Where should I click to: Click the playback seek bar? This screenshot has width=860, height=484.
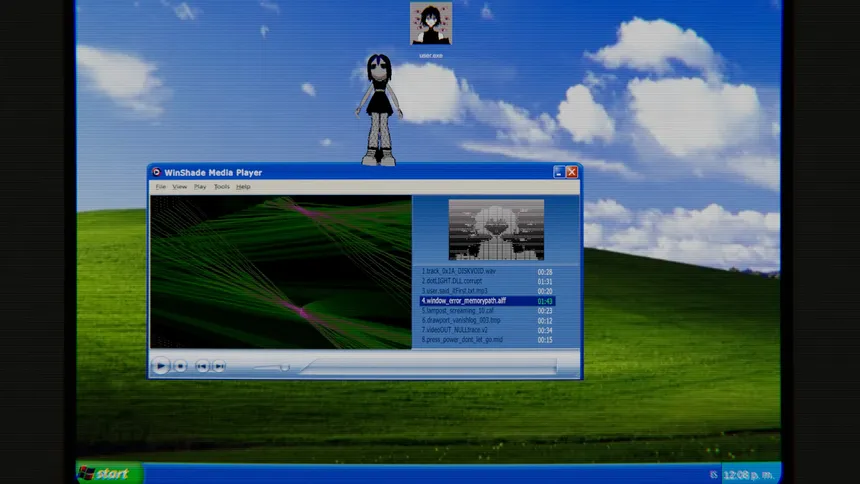click(x=428, y=367)
